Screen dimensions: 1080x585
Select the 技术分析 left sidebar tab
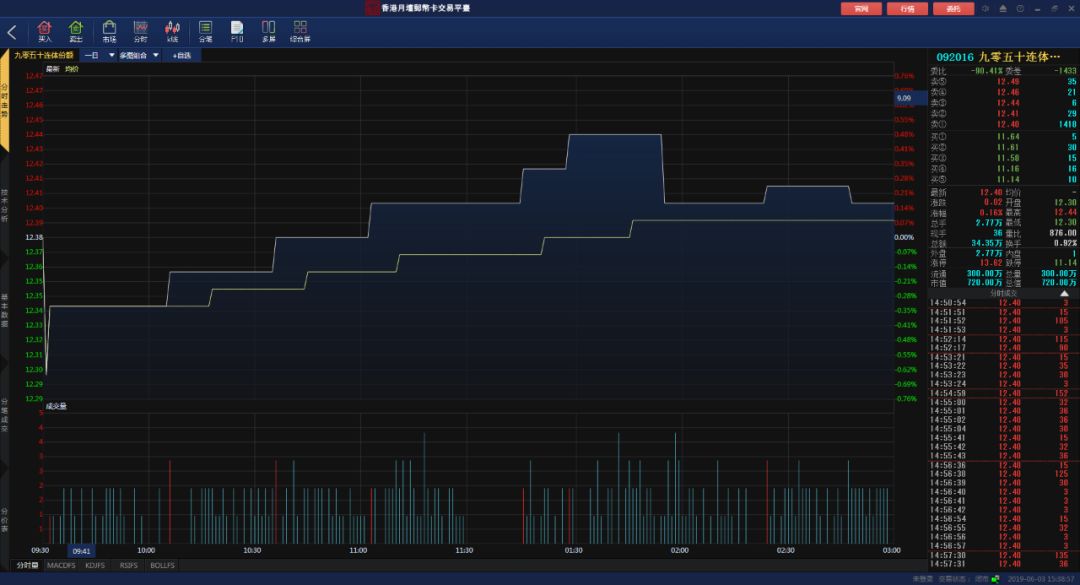coord(4,205)
